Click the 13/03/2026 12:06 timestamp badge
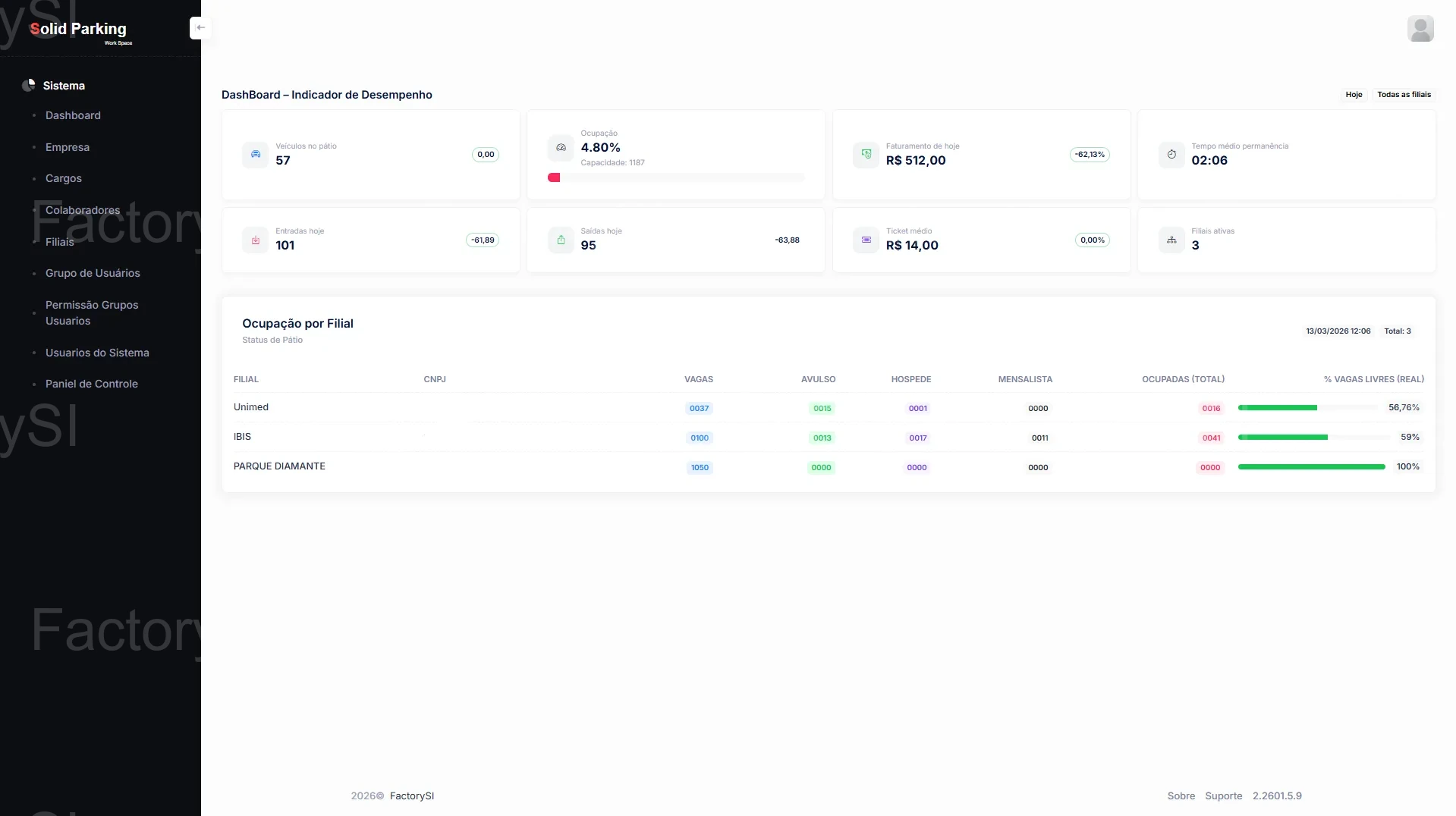1456x816 pixels. pos(1338,331)
